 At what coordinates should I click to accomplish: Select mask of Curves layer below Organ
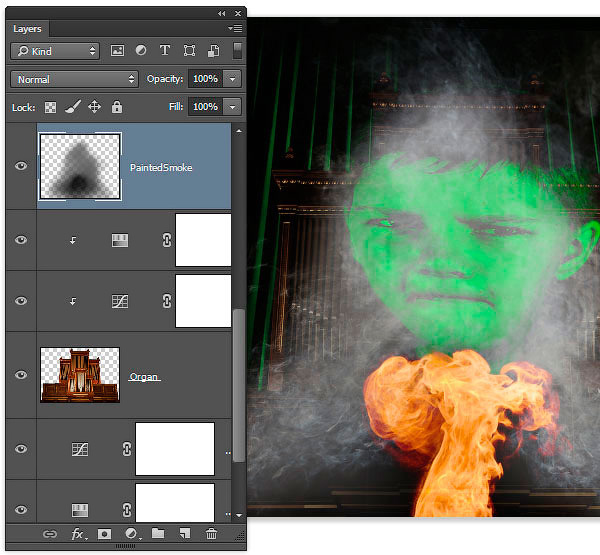175,449
